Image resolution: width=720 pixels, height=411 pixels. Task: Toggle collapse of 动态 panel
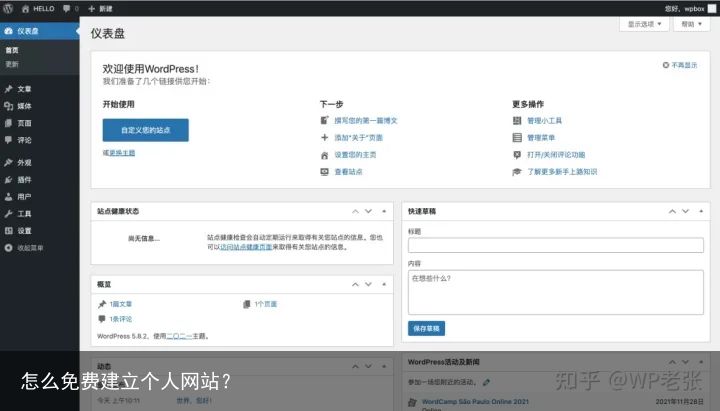384,366
